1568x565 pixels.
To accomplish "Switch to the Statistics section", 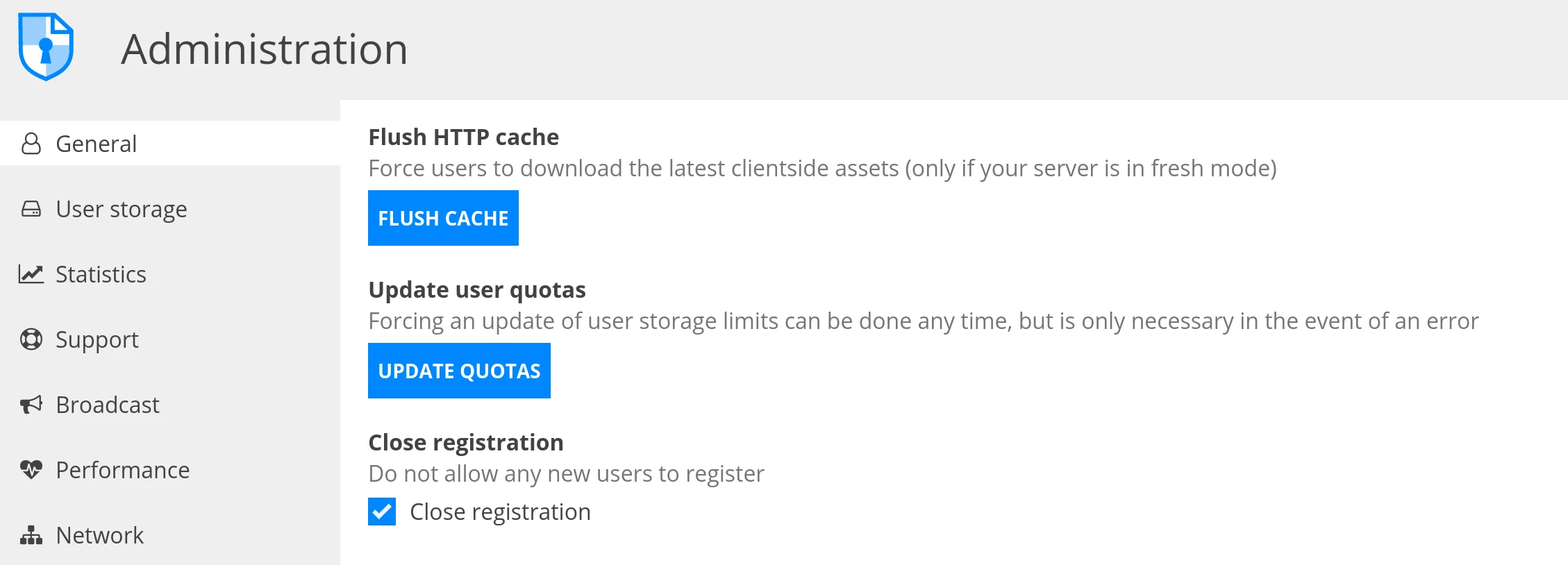I will point(101,274).
